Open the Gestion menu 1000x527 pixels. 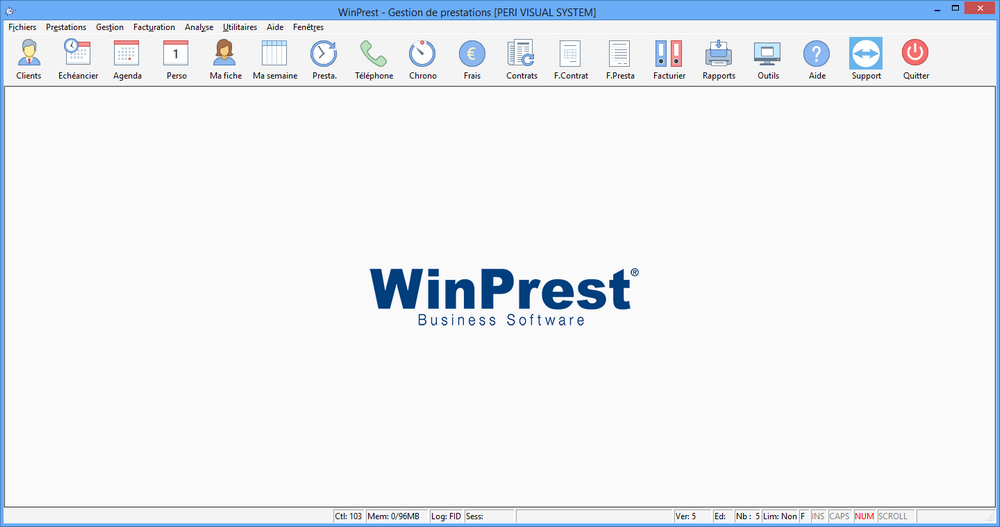point(110,27)
